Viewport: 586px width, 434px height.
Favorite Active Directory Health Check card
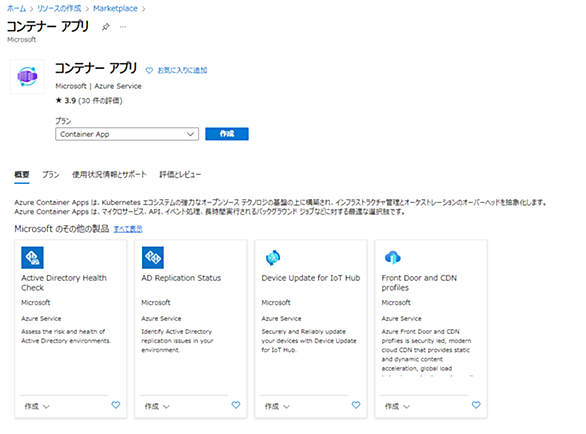click(x=116, y=405)
